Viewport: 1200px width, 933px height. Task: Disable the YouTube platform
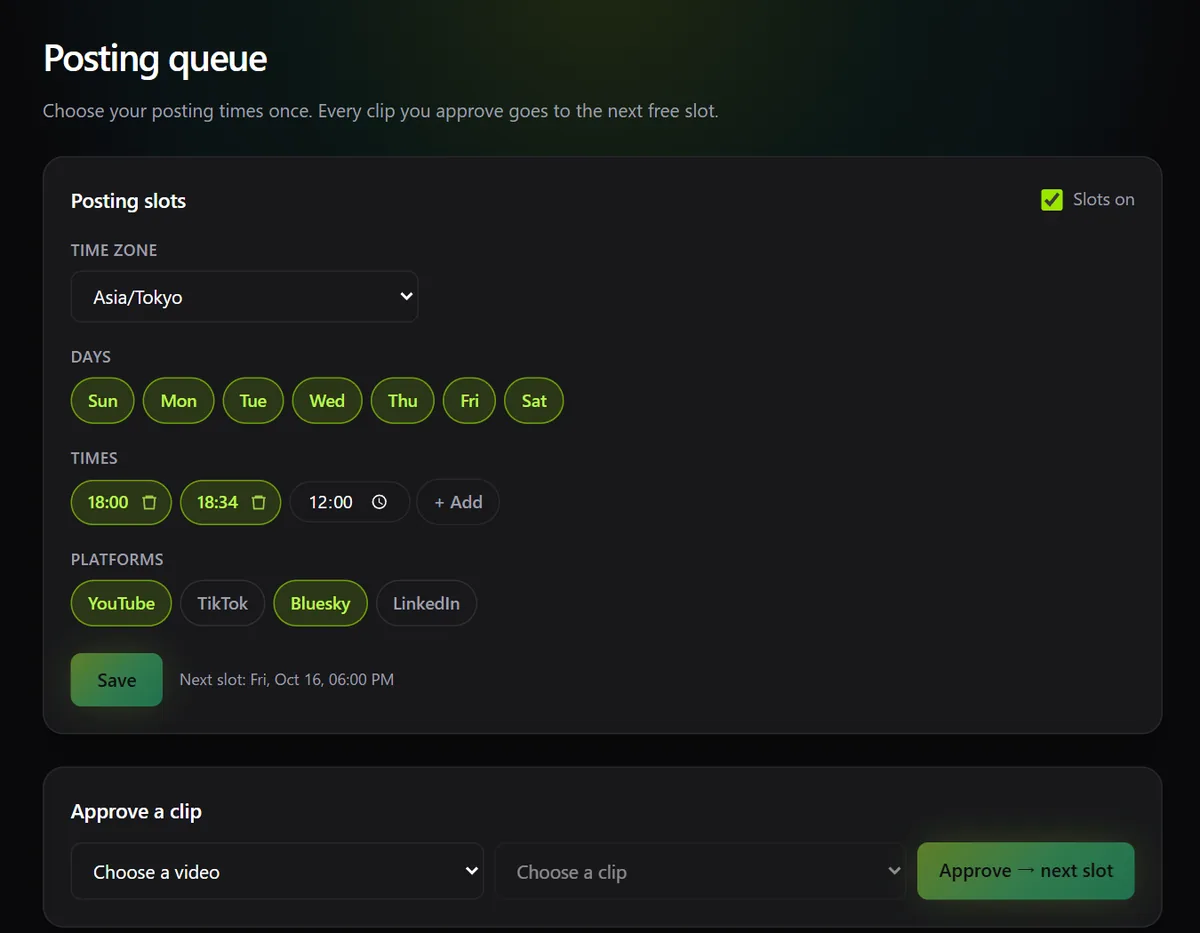pyautogui.click(x=121, y=603)
